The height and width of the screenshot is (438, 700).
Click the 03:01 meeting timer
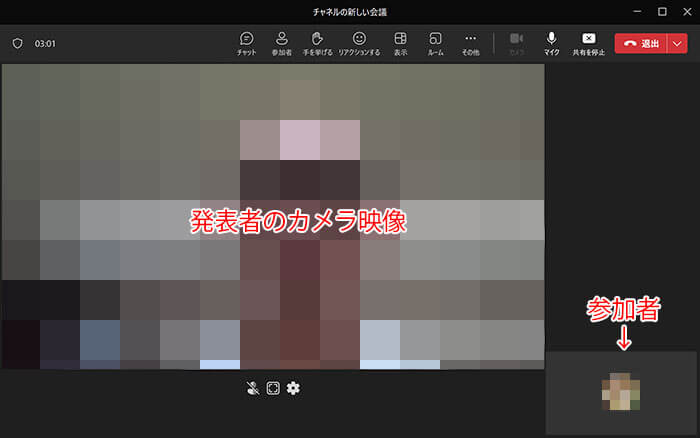(x=45, y=43)
